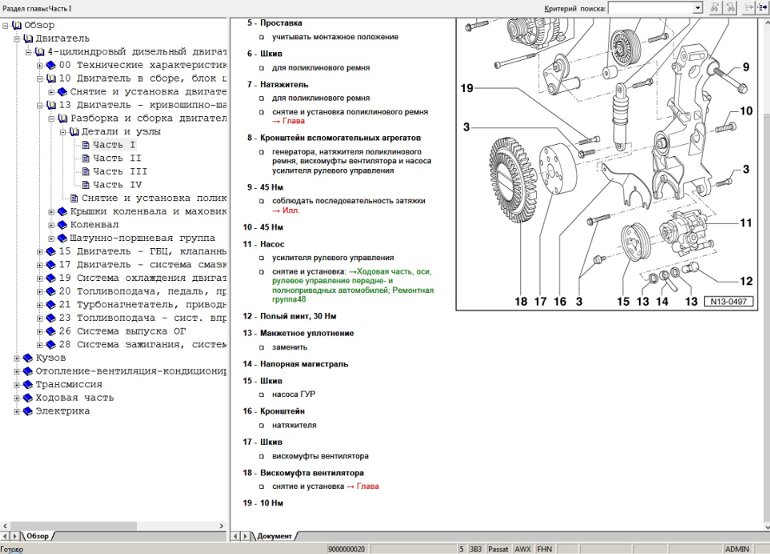
Task: Open the search criteria dropdown arrow
Action: [x=698, y=8]
